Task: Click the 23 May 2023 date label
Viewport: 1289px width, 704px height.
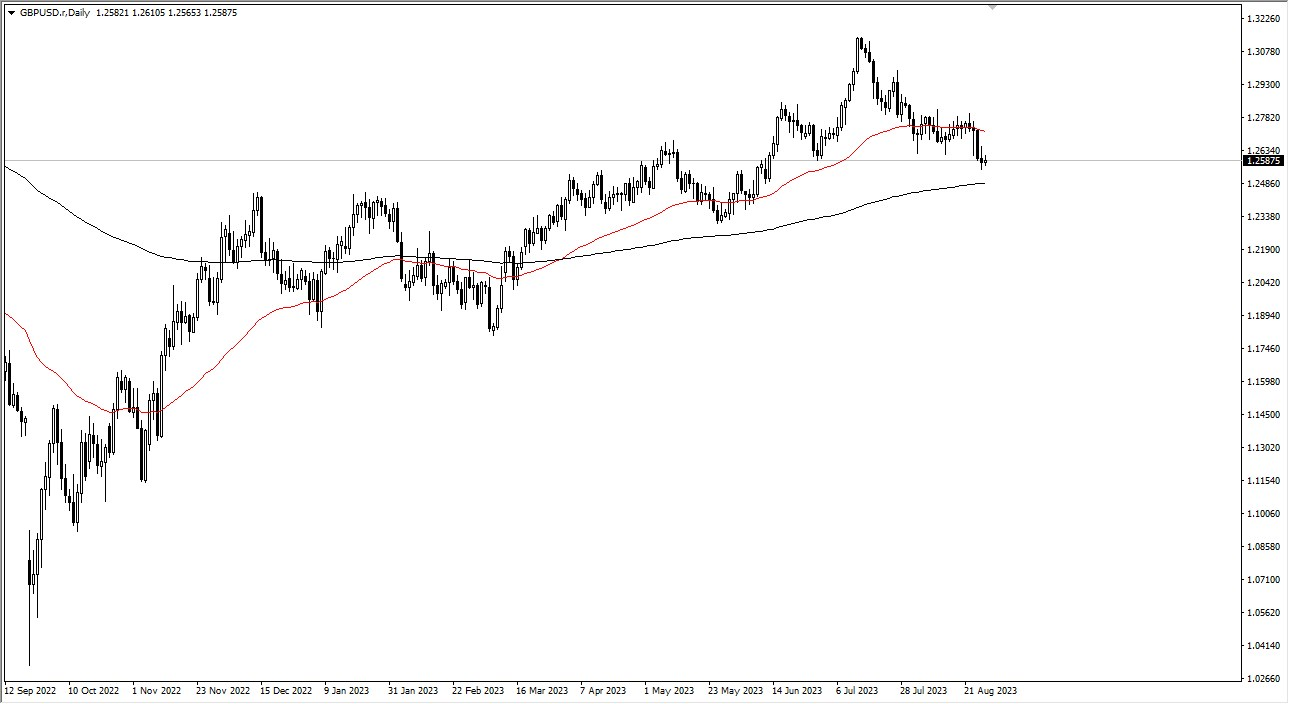Action: click(733, 691)
